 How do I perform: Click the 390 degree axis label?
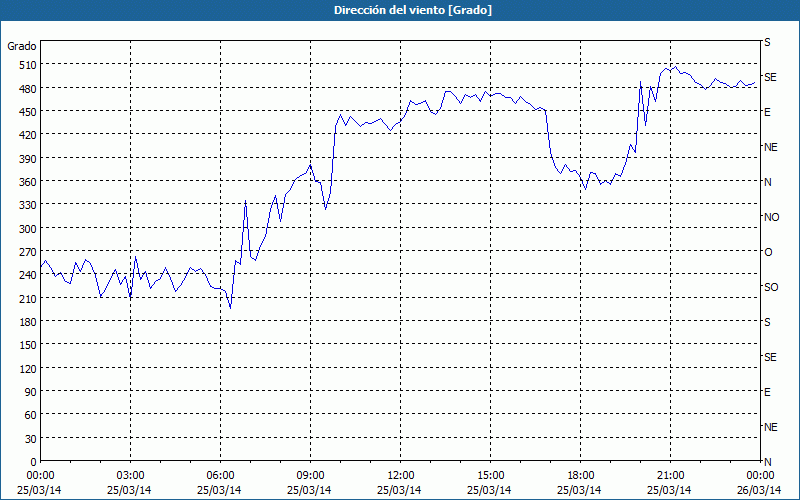(x=28, y=158)
